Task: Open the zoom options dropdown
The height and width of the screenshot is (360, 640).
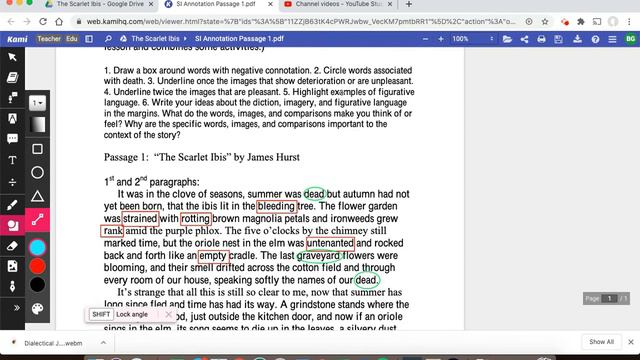Action: [x=491, y=39]
